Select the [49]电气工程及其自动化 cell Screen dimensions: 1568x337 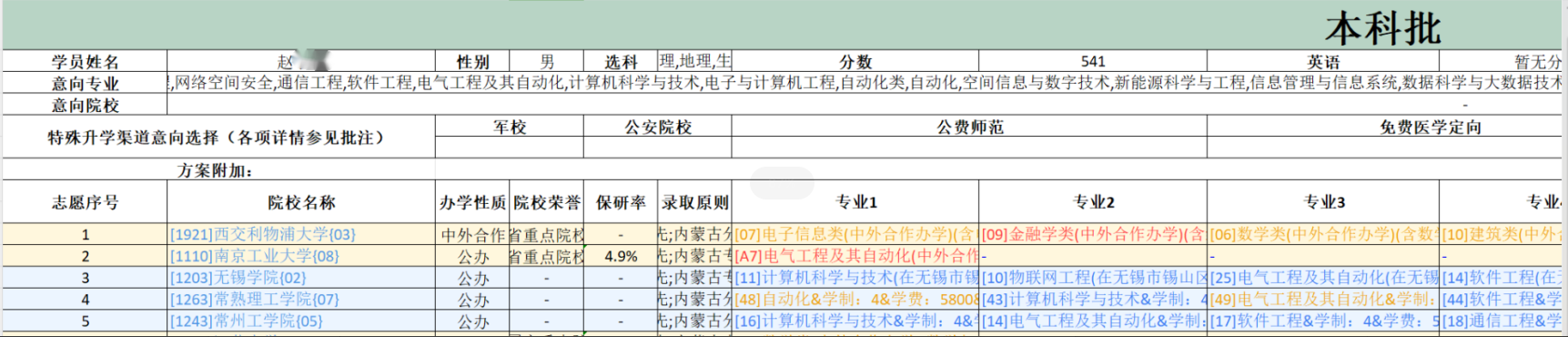[x=1323, y=299]
